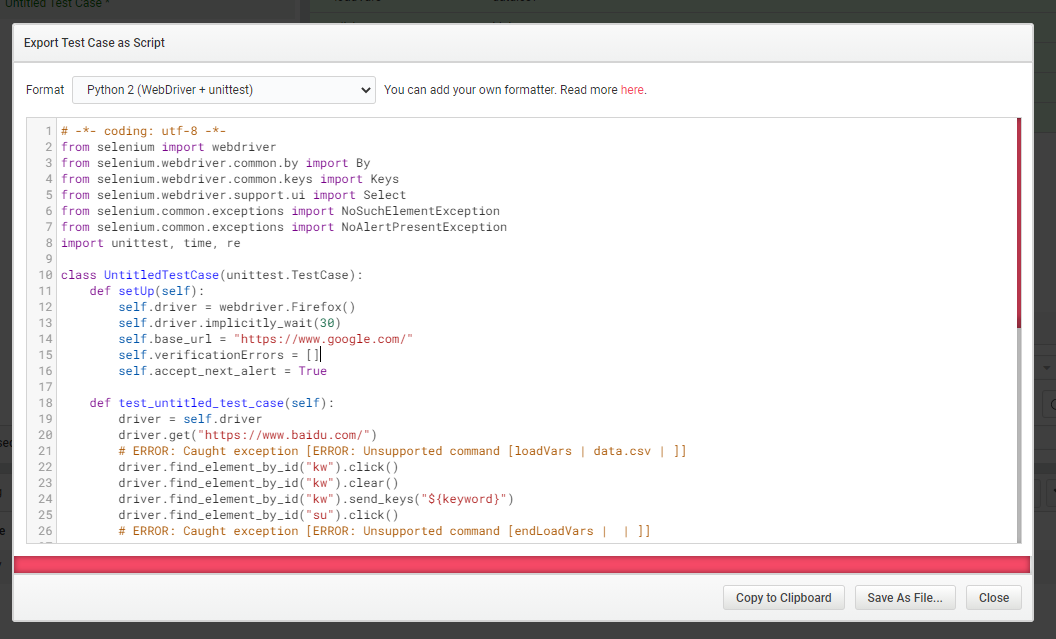1056x639 pixels.
Task: Click the loadVars error comment line
Action: [x=402, y=451]
